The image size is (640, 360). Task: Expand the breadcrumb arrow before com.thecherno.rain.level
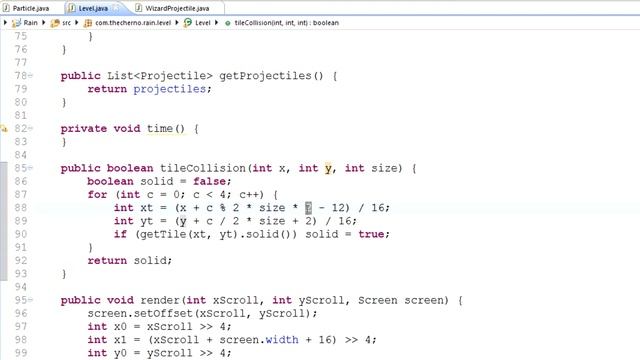point(76,23)
